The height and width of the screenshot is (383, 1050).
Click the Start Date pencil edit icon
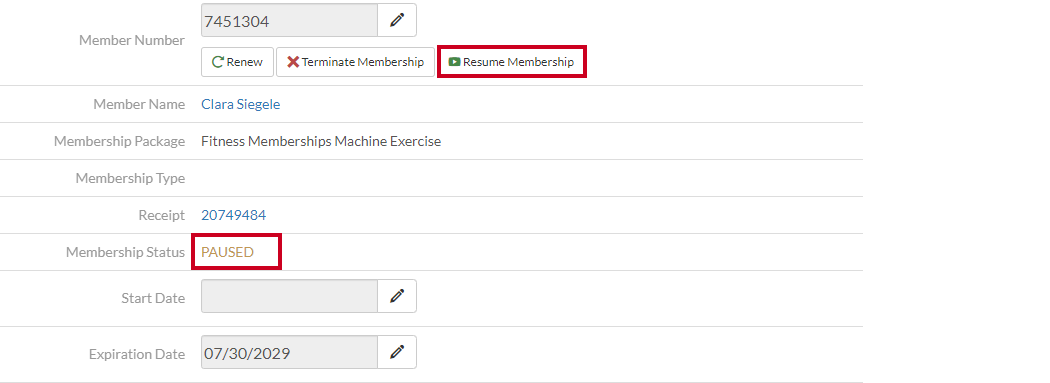[397, 296]
